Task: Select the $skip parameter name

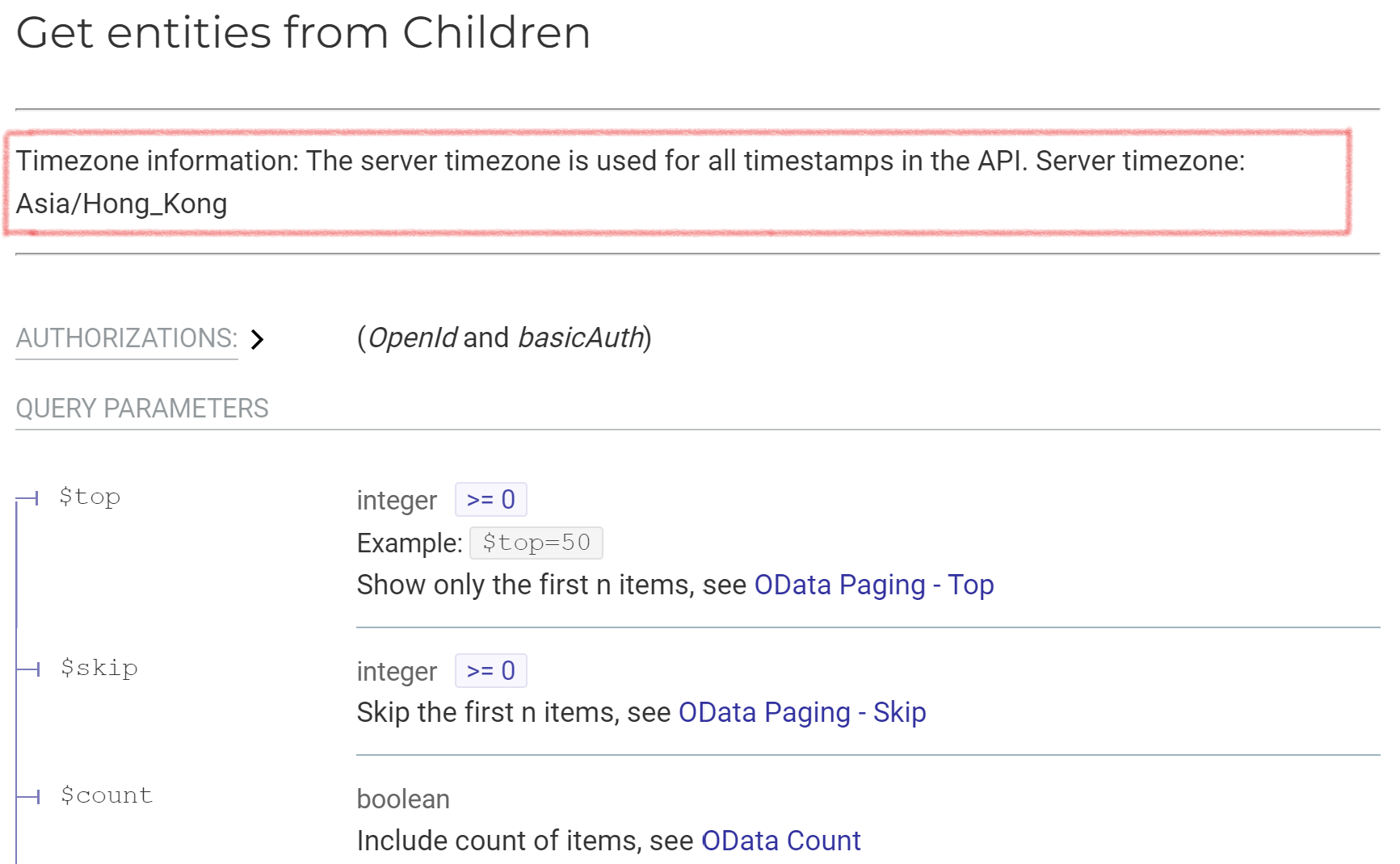Action: (x=99, y=668)
